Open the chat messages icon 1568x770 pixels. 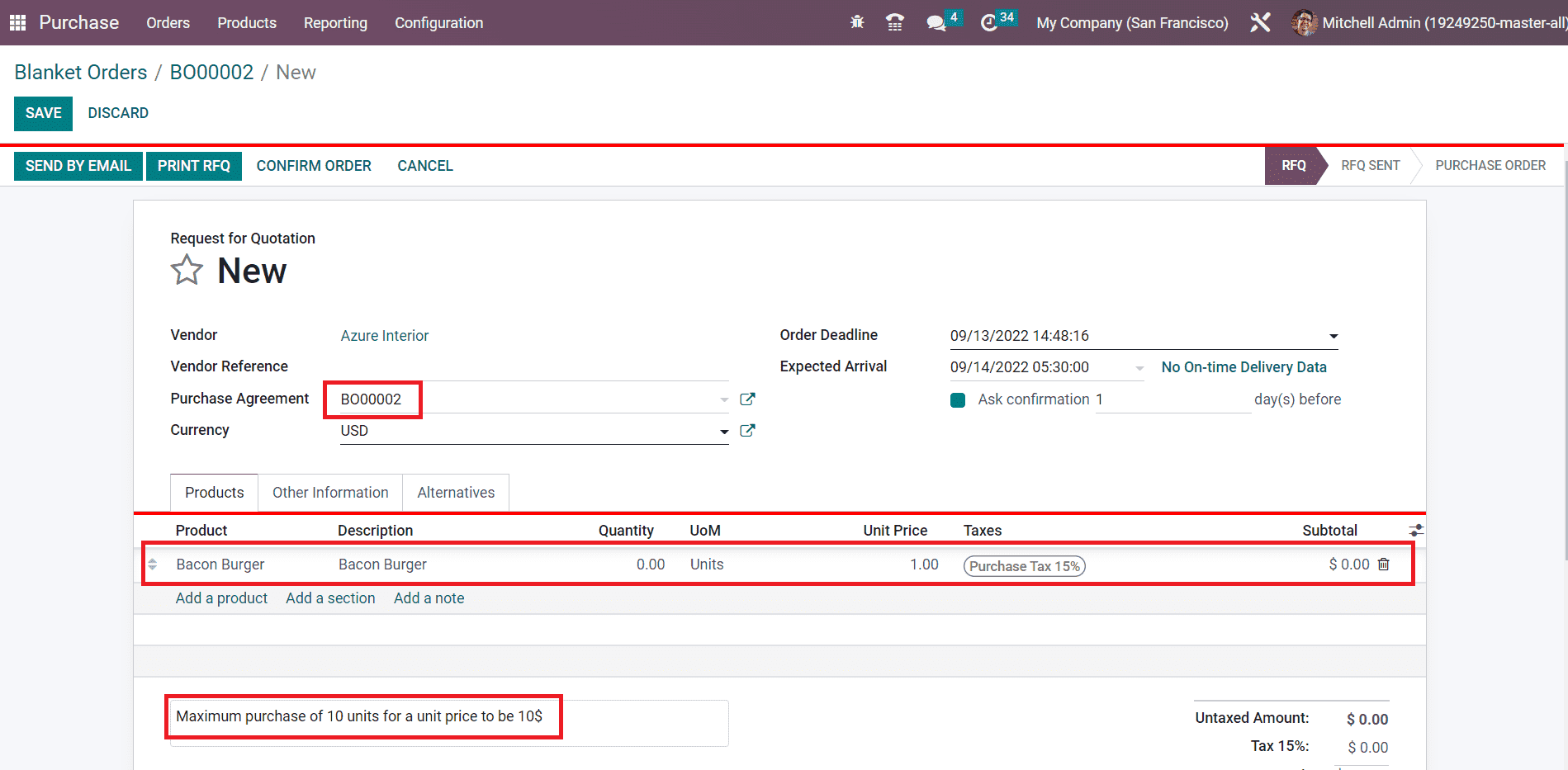(x=936, y=22)
